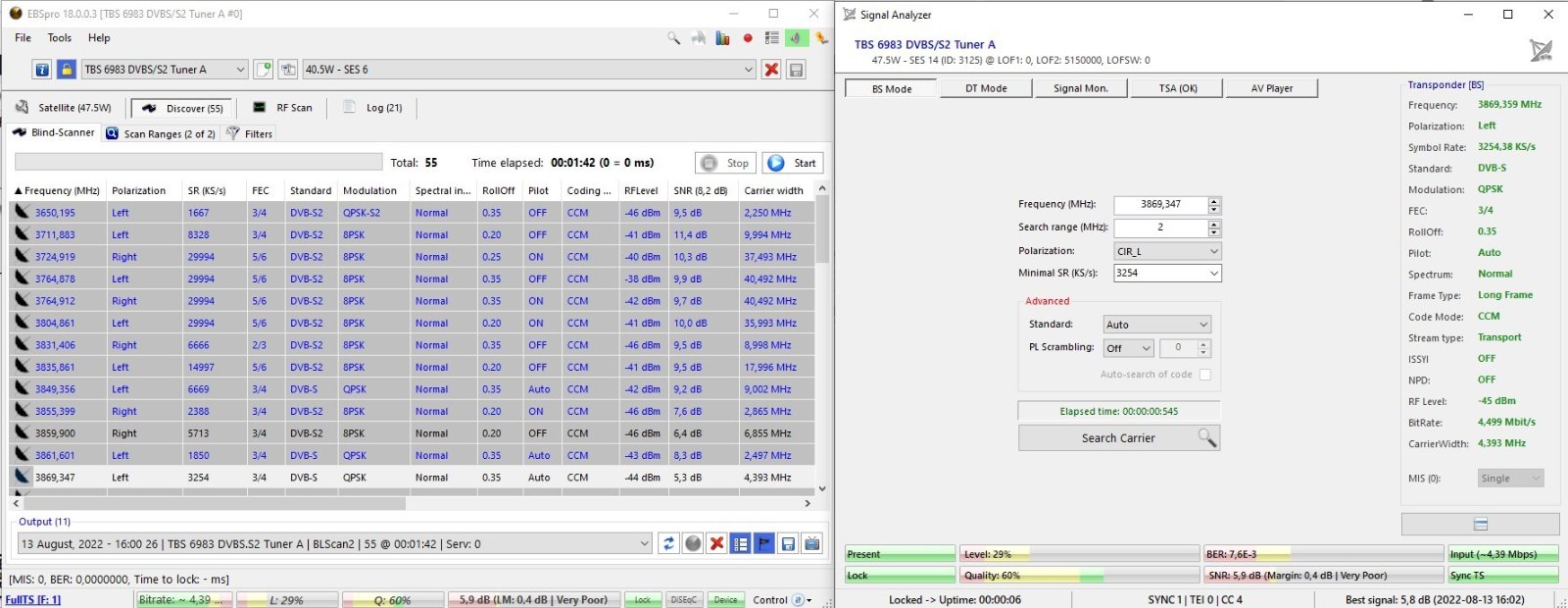Enable Auto-search of code checkbox
The width and height of the screenshot is (1568, 608).
1204,375
